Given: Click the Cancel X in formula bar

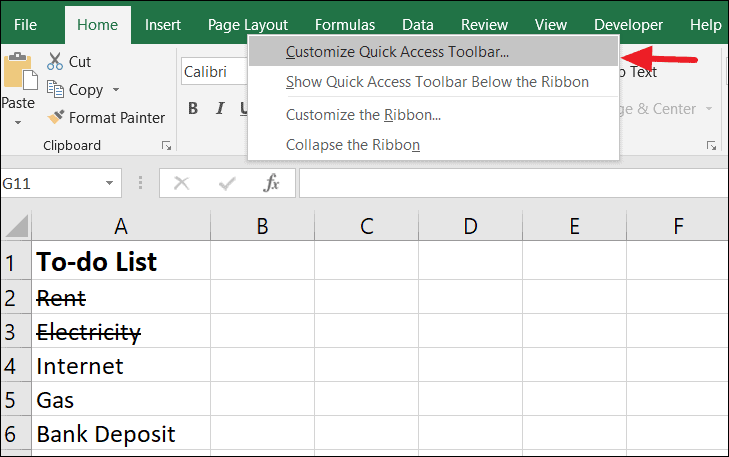Looking at the screenshot, I should pyautogui.click(x=181, y=183).
